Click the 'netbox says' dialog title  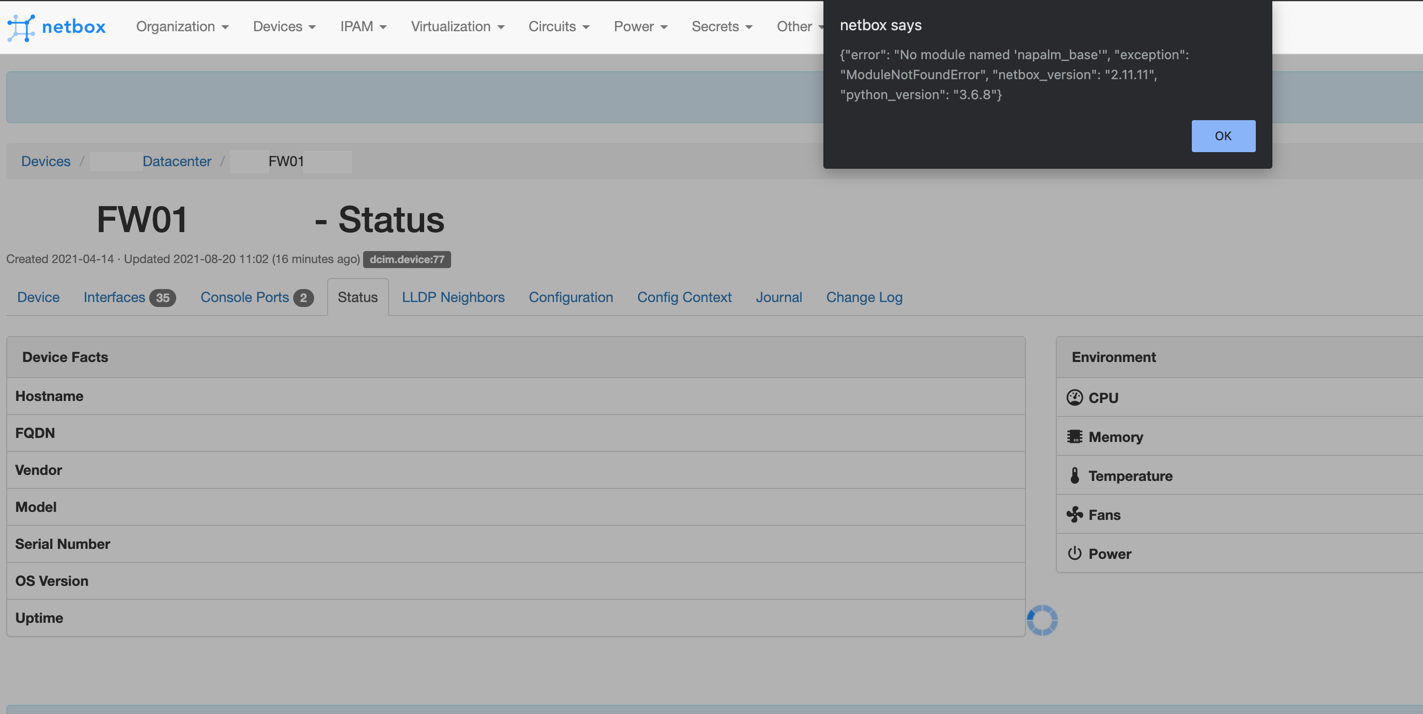pos(881,25)
